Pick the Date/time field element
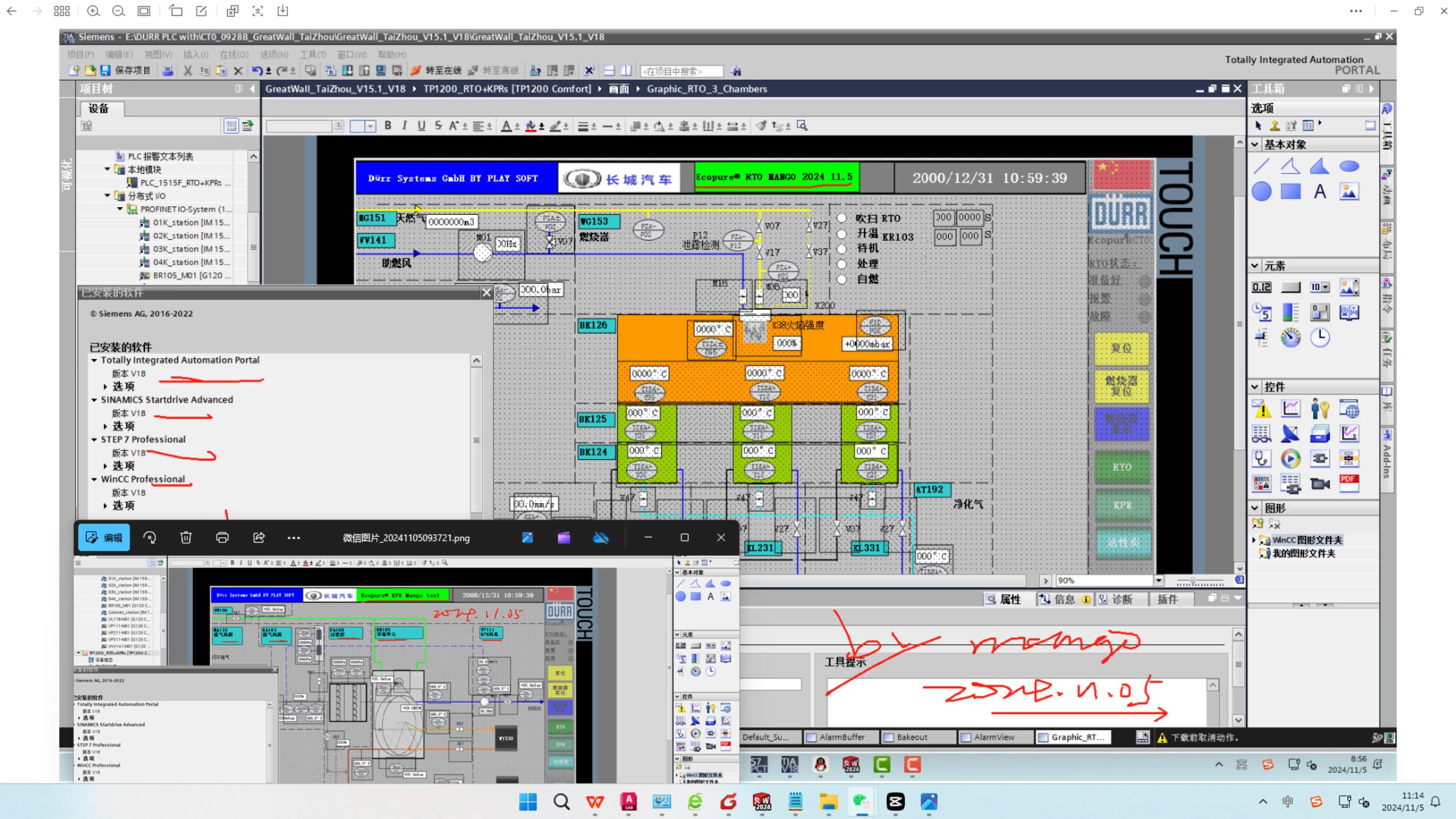Viewport: 1456px width, 819px height. point(1261,312)
